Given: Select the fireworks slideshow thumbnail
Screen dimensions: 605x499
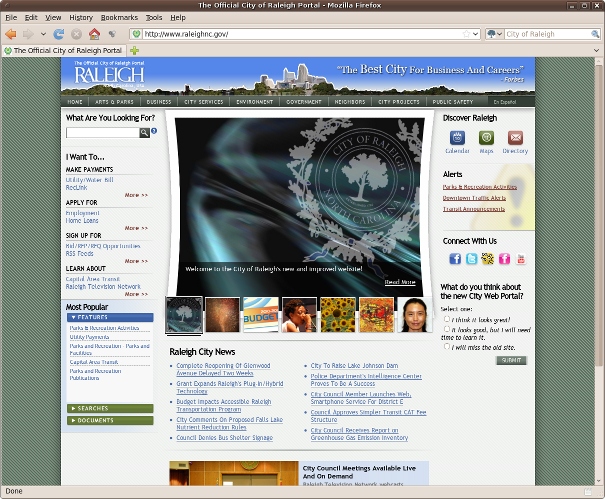Looking at the screenshot, I should tap(222, 315).
